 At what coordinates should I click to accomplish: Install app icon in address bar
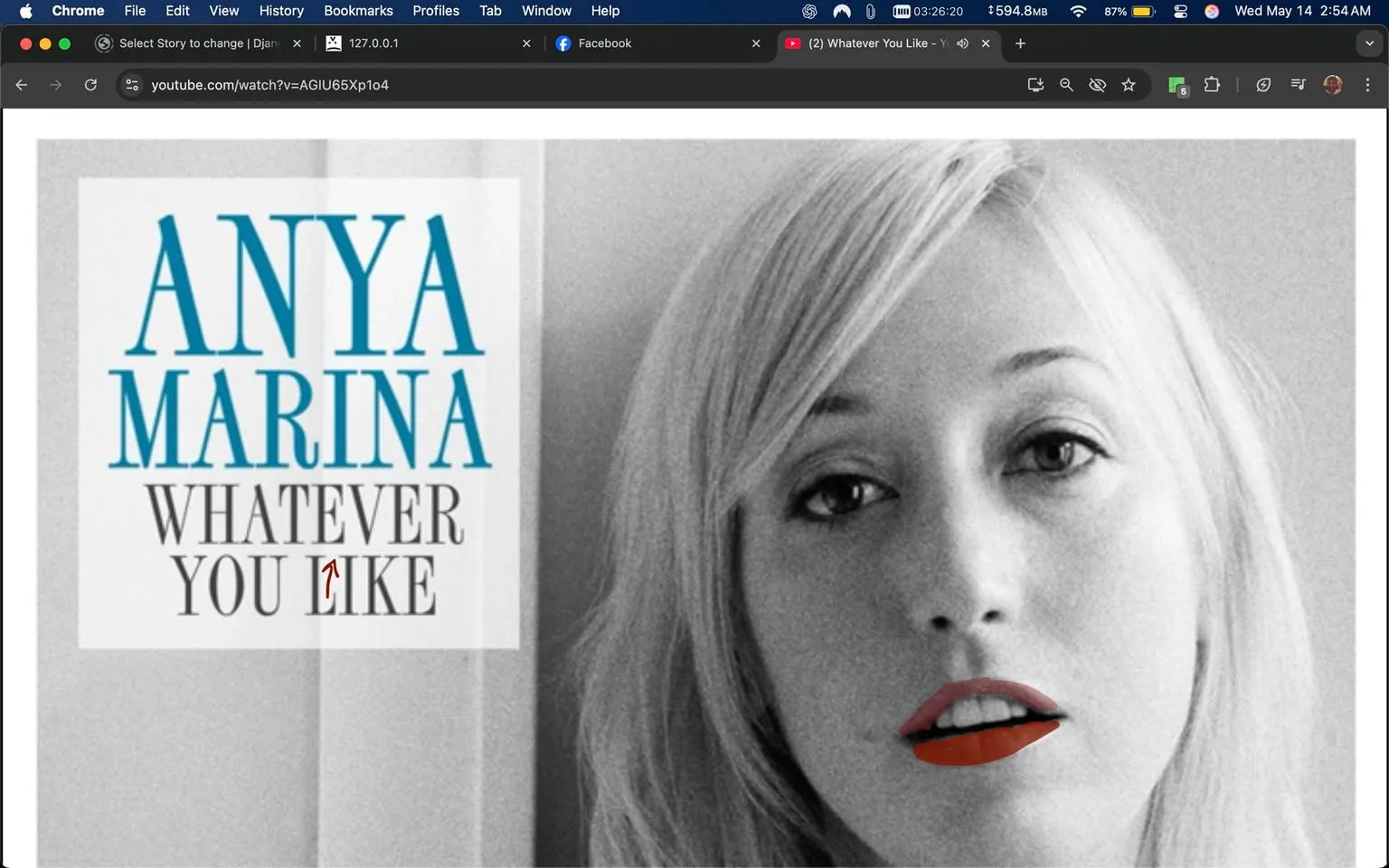1035,85
